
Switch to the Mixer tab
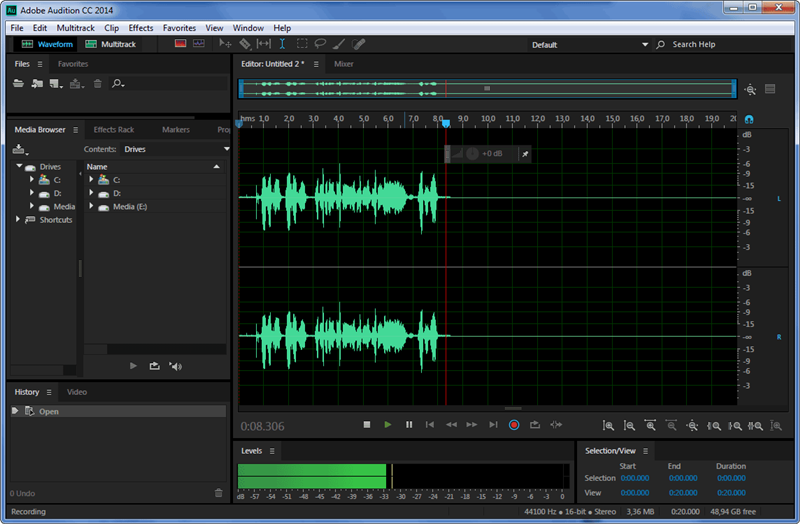343,64
